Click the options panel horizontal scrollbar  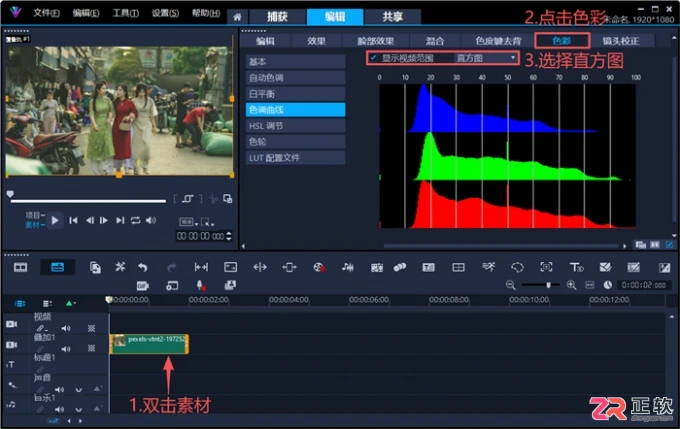tap(501, 246)
